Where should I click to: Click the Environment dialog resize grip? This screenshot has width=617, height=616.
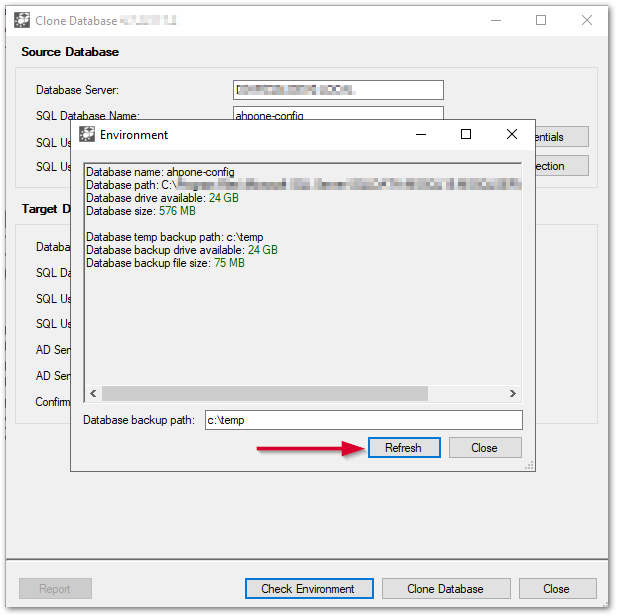click(529, 465)
